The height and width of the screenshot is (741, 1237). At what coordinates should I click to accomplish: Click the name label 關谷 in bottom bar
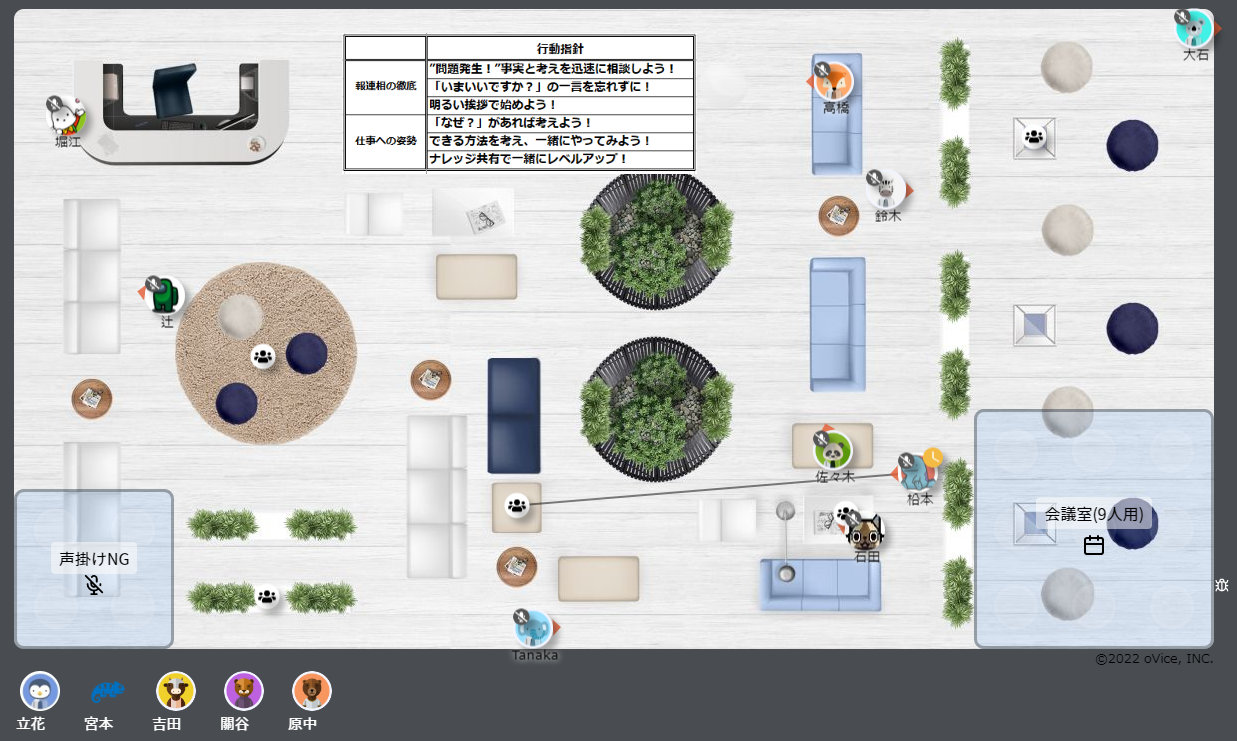[x=235, y=723]
